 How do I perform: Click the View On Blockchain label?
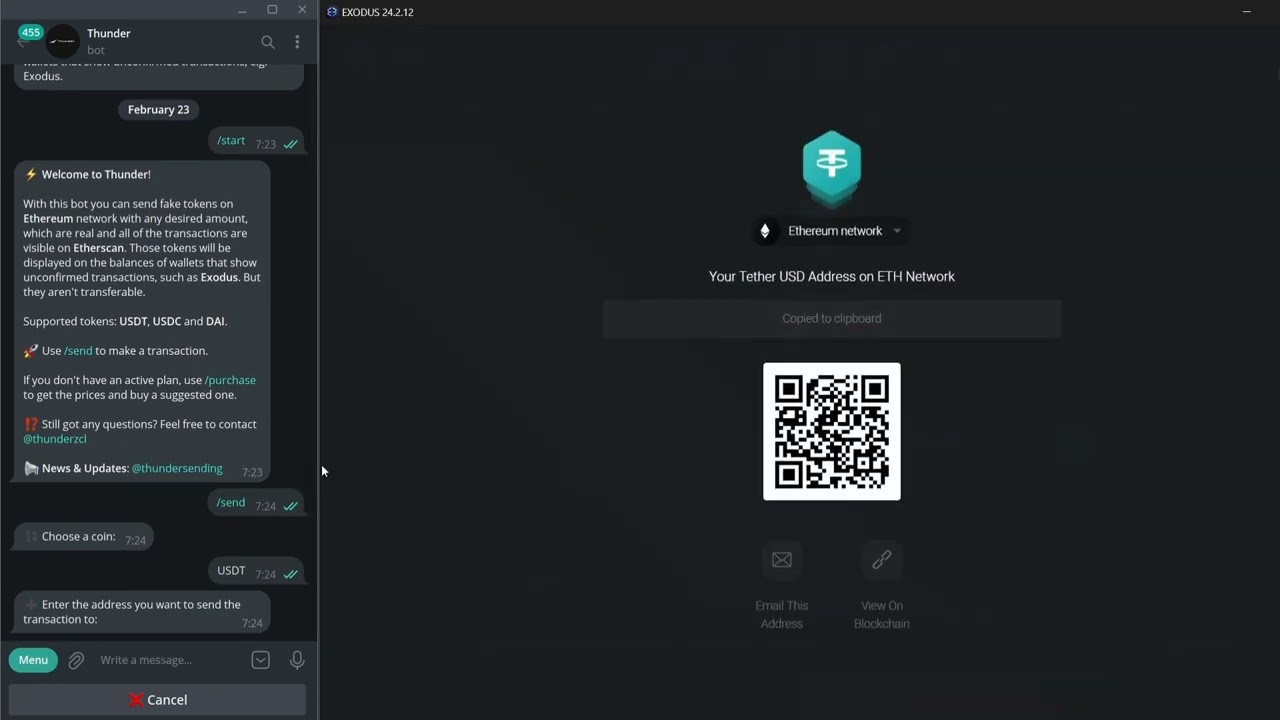882,615
